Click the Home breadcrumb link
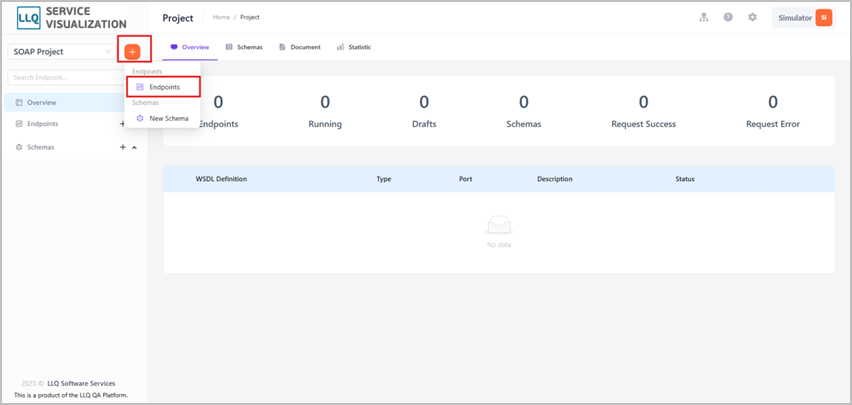This screenshot has width=852, height=405. pos(221,17)
